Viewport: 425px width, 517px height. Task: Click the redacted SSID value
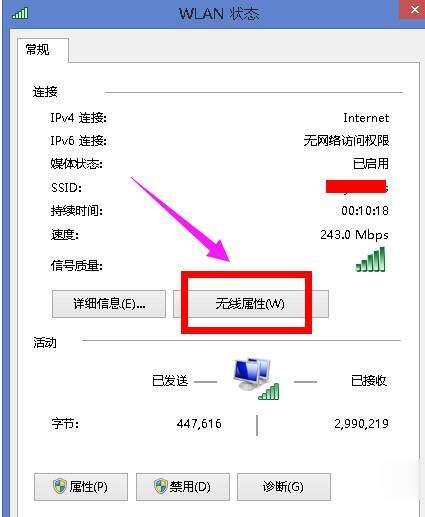click(357, 187)
